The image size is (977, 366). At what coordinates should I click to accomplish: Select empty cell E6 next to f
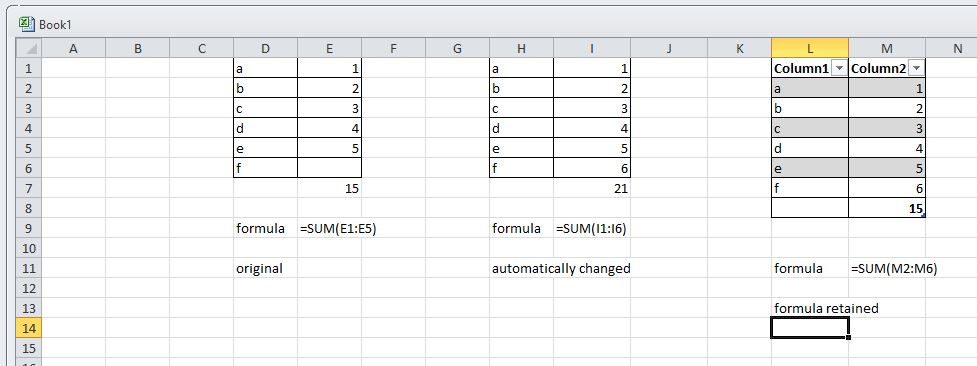pos(329,168)
